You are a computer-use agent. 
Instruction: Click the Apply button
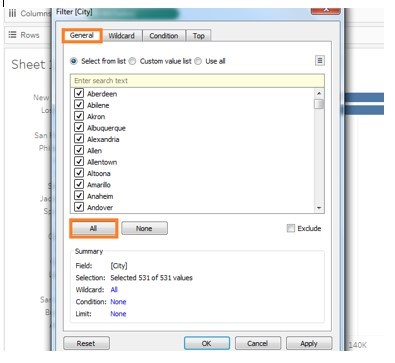(309, 343)
